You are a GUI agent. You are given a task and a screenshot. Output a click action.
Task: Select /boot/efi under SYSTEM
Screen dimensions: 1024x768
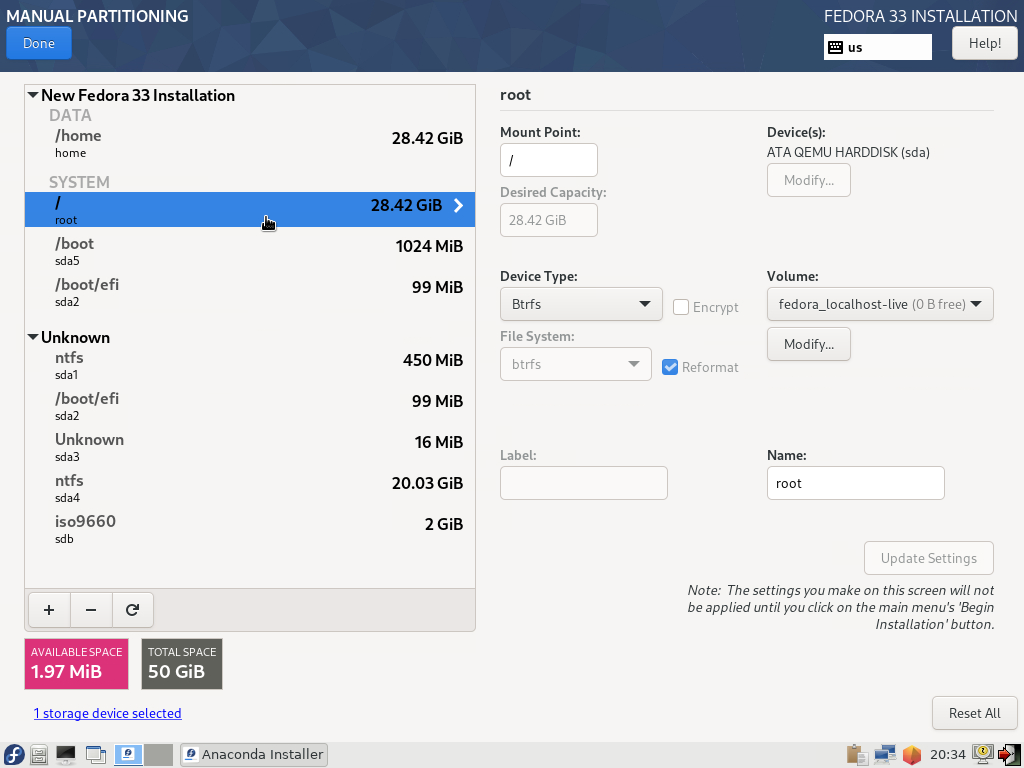[x=250, y=292]
